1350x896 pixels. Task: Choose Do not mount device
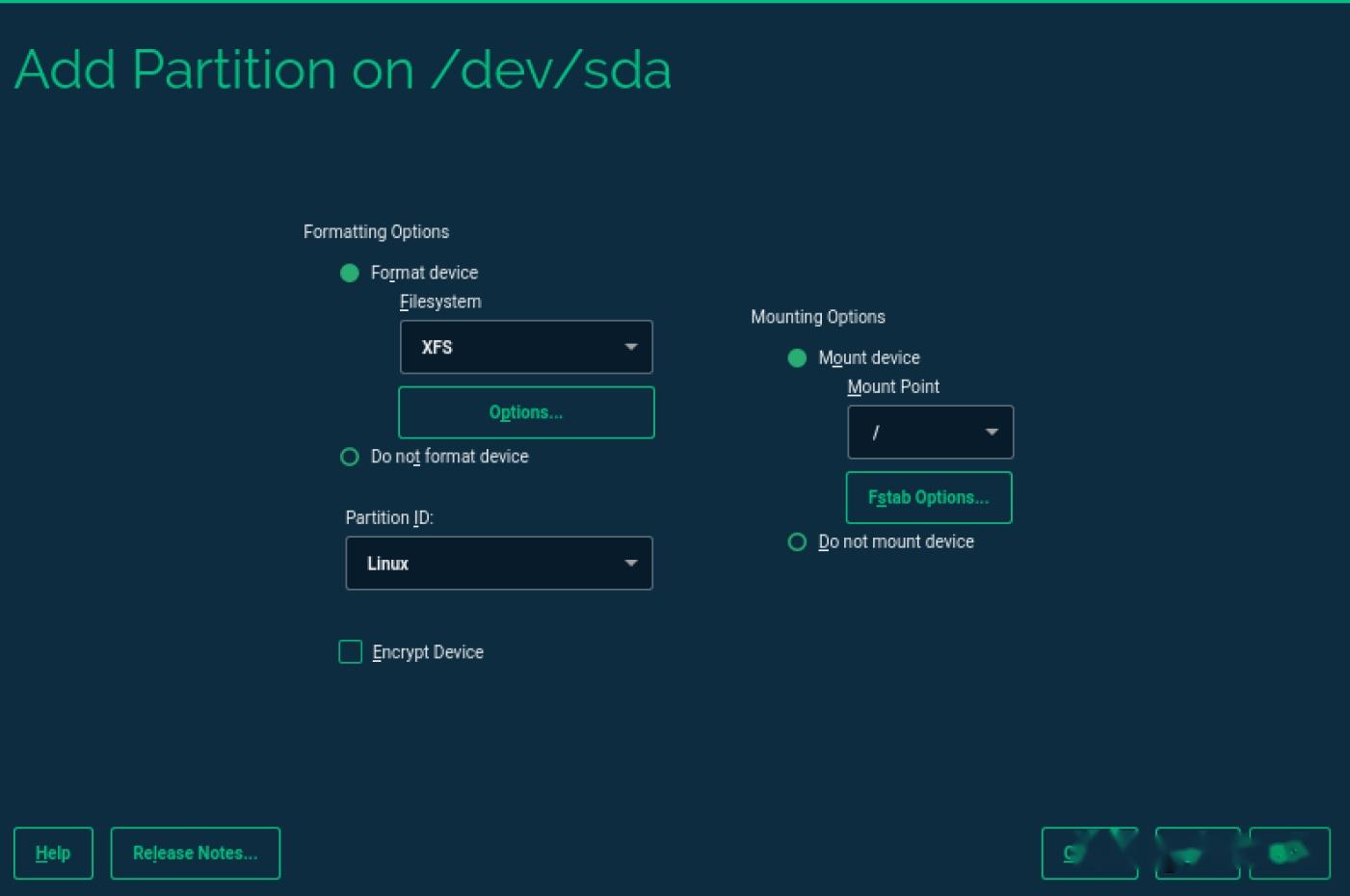(797, 541)
